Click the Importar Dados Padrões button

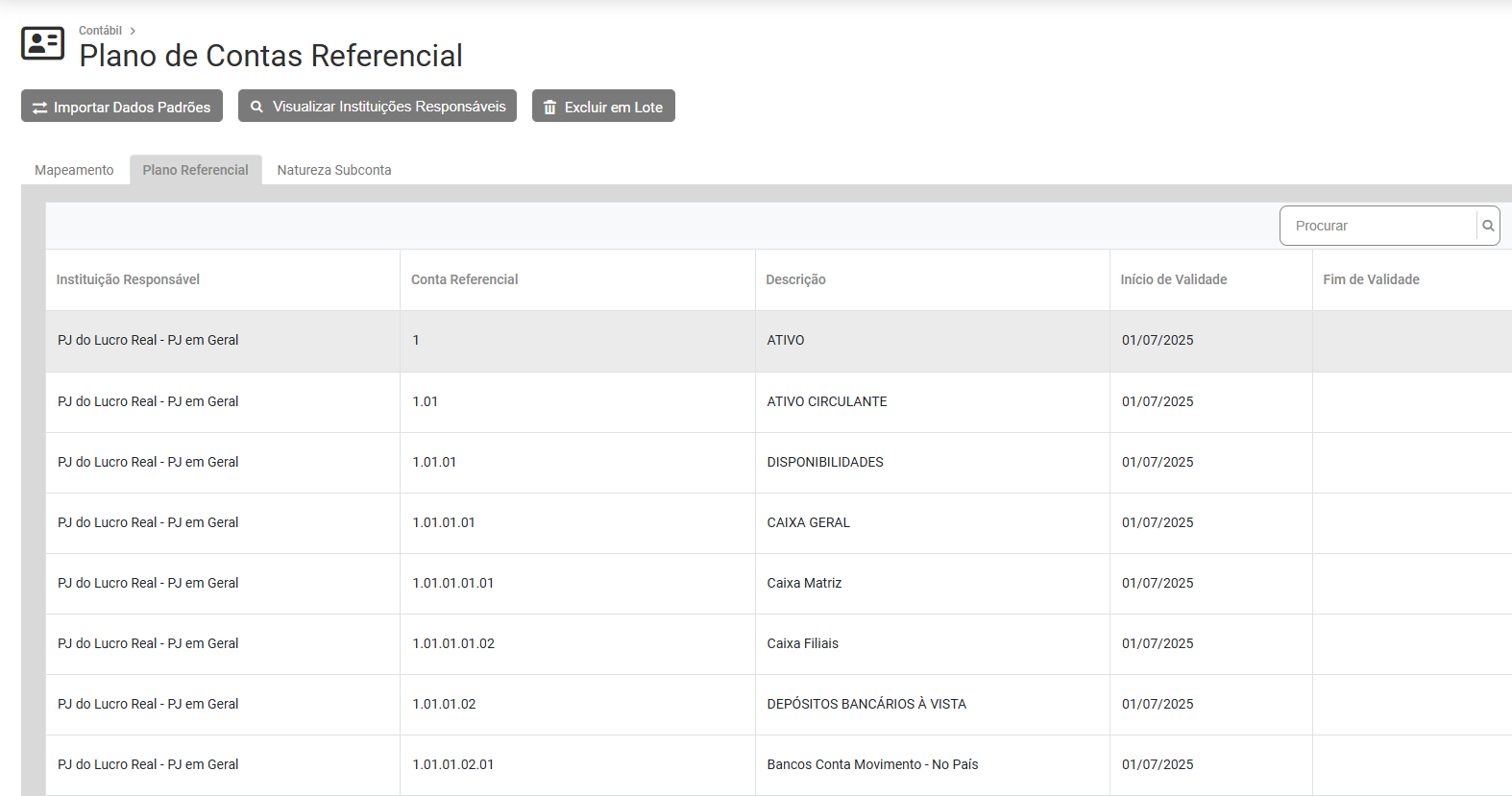tap(122, 107)
